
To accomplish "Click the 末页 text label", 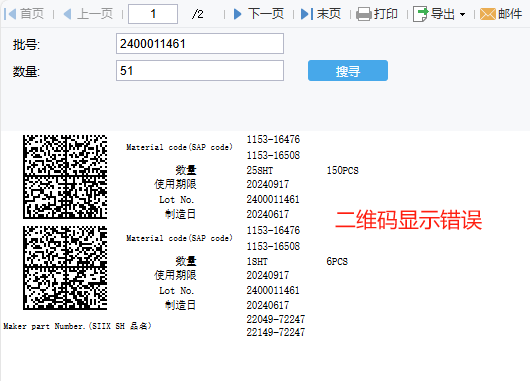I will tap(329, 14).
